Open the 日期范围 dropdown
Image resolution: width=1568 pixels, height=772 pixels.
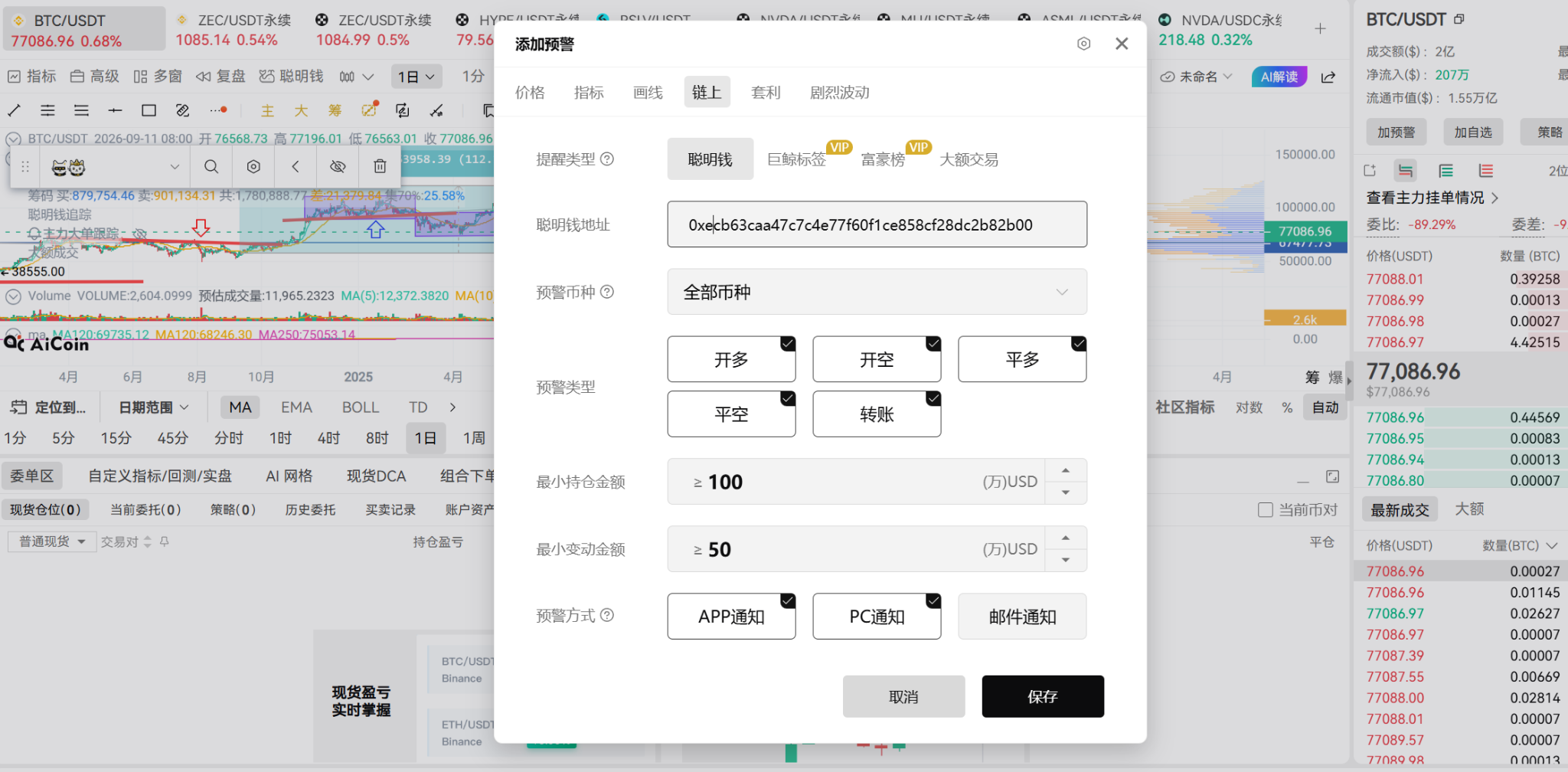click(153, 407)
